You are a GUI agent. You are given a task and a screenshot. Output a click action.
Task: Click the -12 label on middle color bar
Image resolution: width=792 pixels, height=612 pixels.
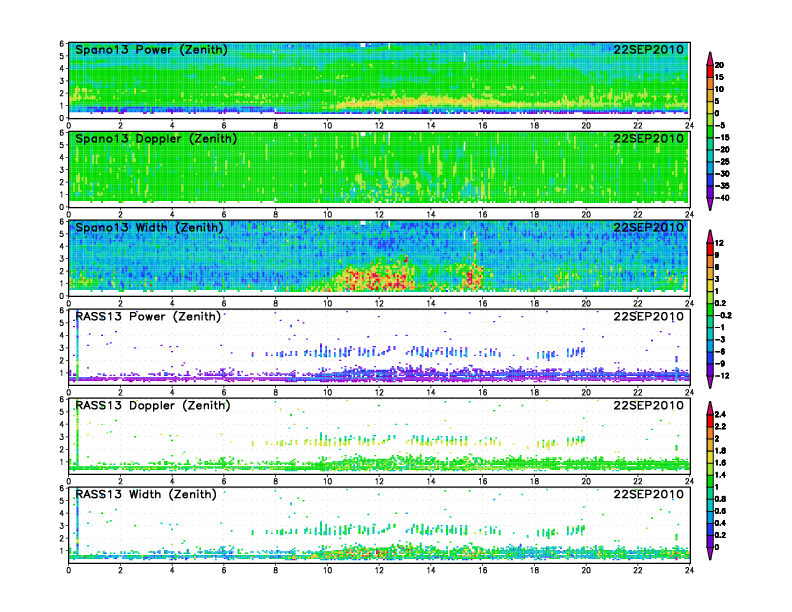(722, 376)
